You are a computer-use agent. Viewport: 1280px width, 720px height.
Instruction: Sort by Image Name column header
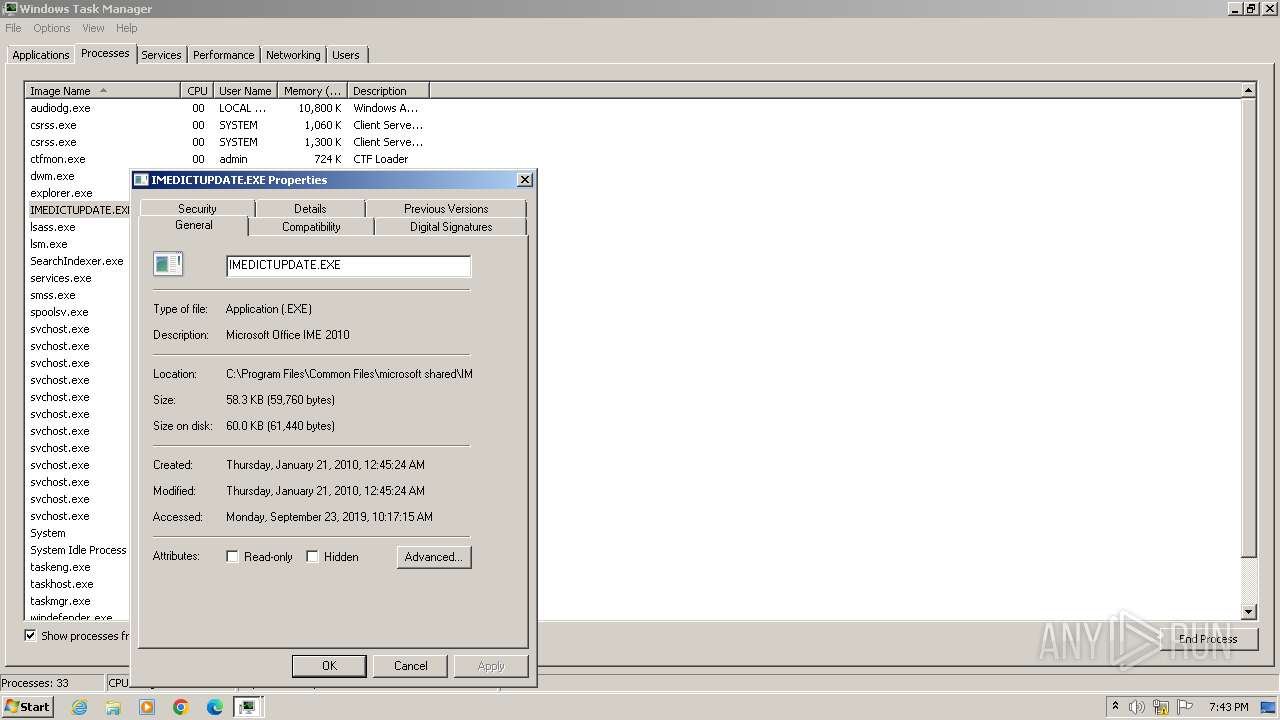pos(102,91)
